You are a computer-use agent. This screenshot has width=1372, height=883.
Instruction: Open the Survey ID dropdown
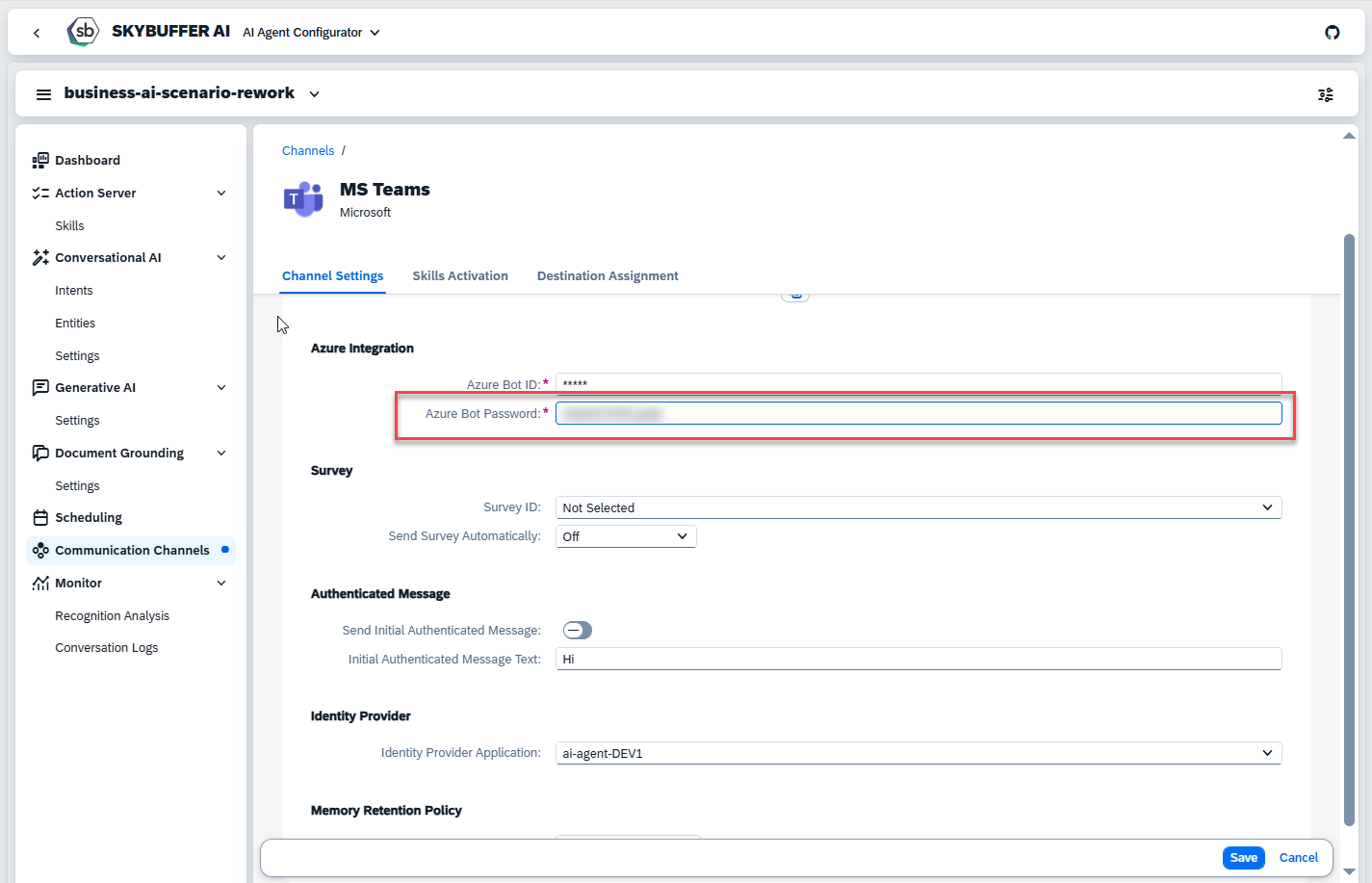tap(919, 507)
